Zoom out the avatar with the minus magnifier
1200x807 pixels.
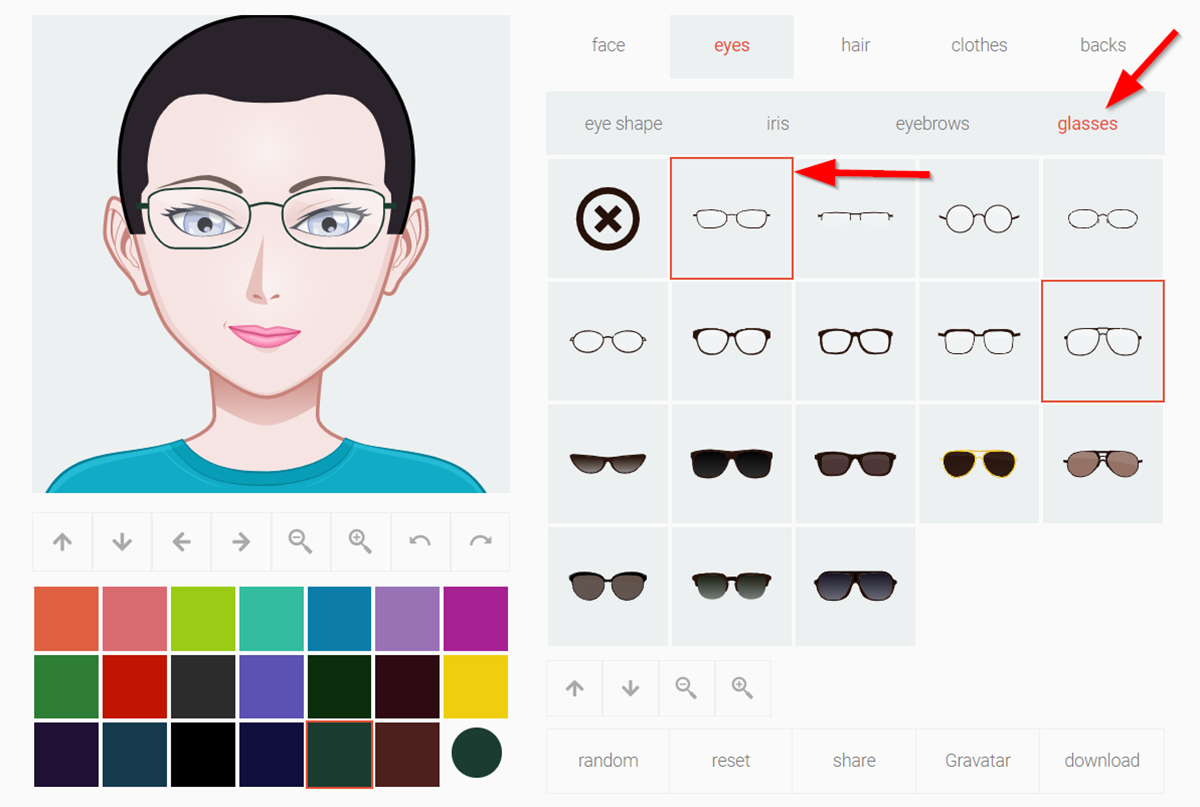tap(301, 541)
